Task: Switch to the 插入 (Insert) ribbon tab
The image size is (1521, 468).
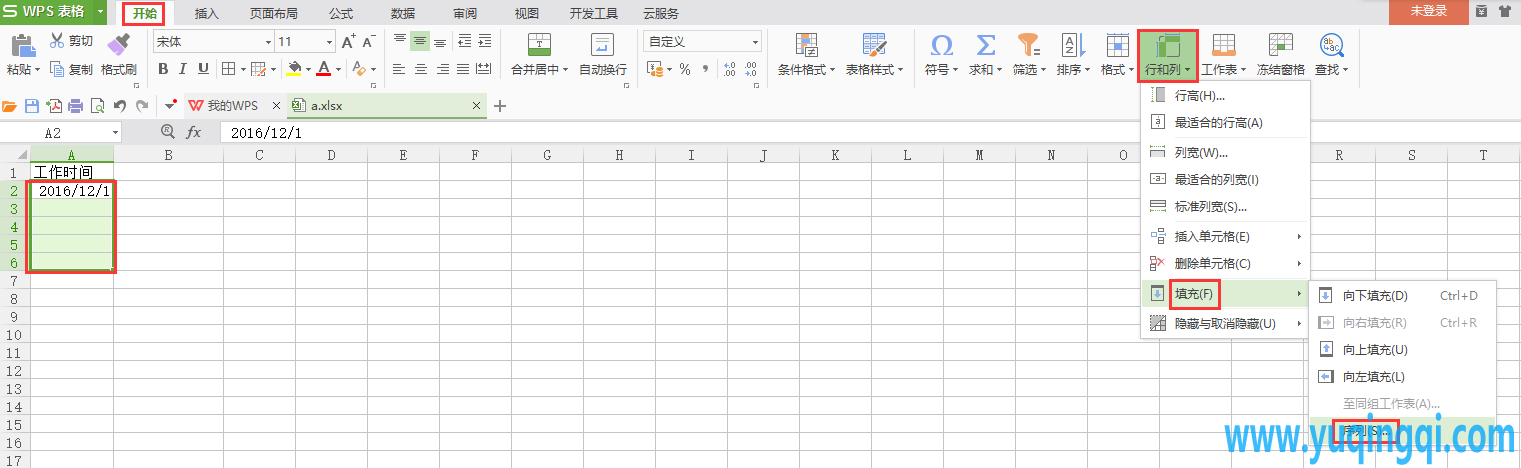Action: [x=207, y=13]
